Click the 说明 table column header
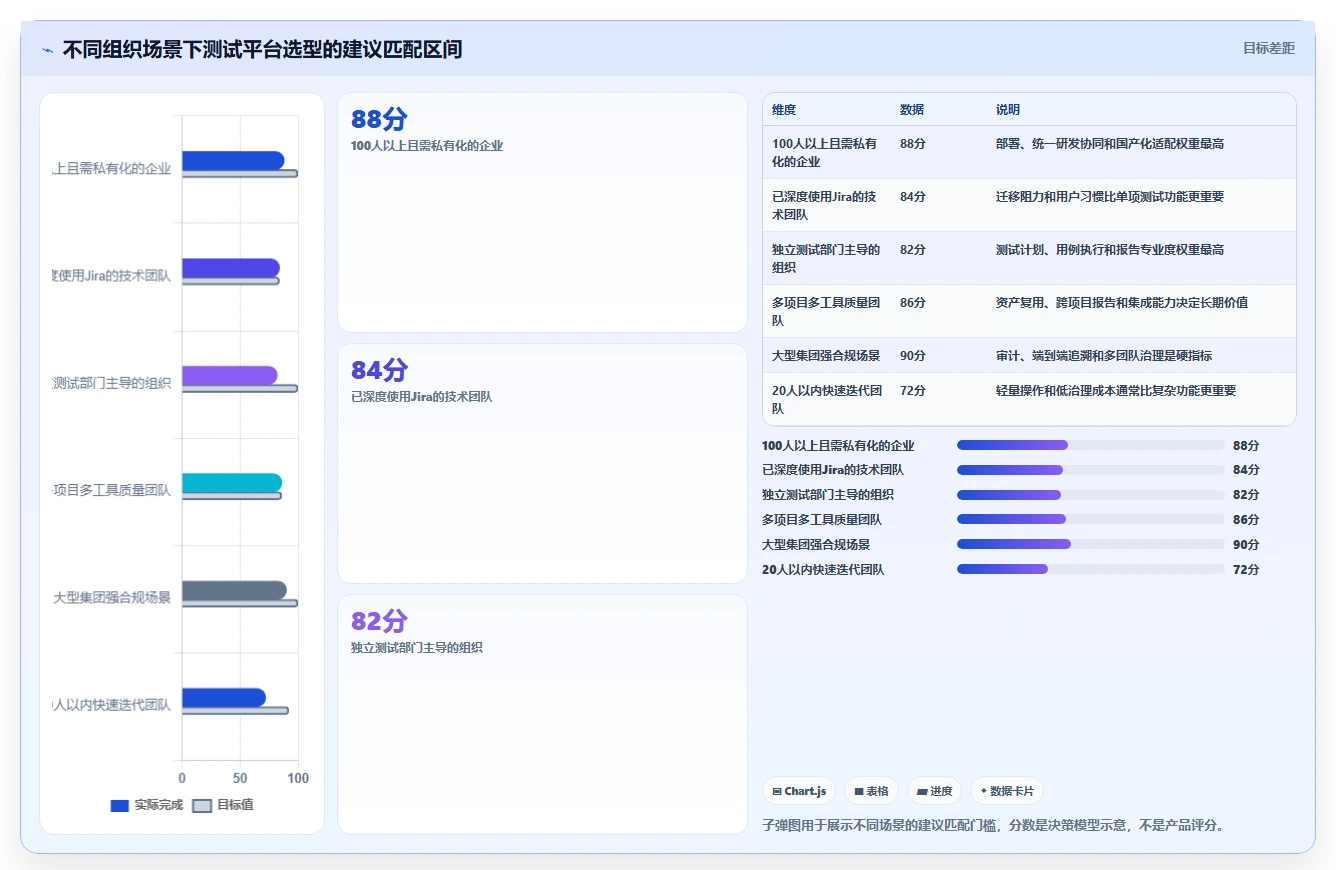1336x870 pixels. click(x=1008, y=110)
